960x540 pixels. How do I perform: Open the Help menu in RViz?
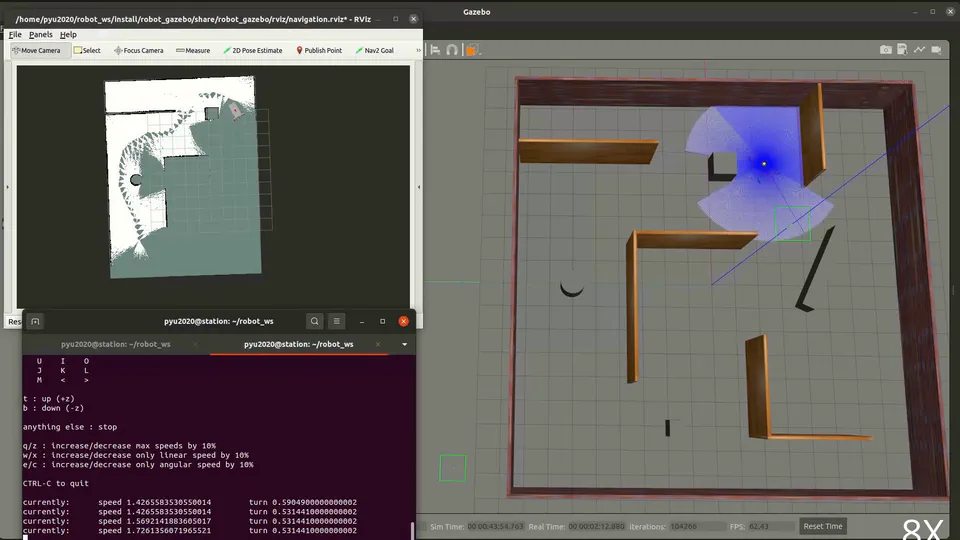click(x=68, y=35)
